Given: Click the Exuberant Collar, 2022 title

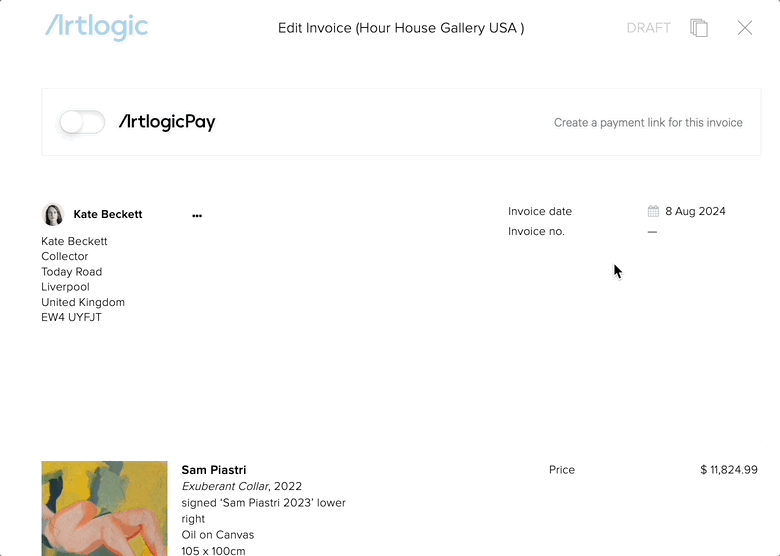Looking at the screenshot, I should [x=242, y=486].
